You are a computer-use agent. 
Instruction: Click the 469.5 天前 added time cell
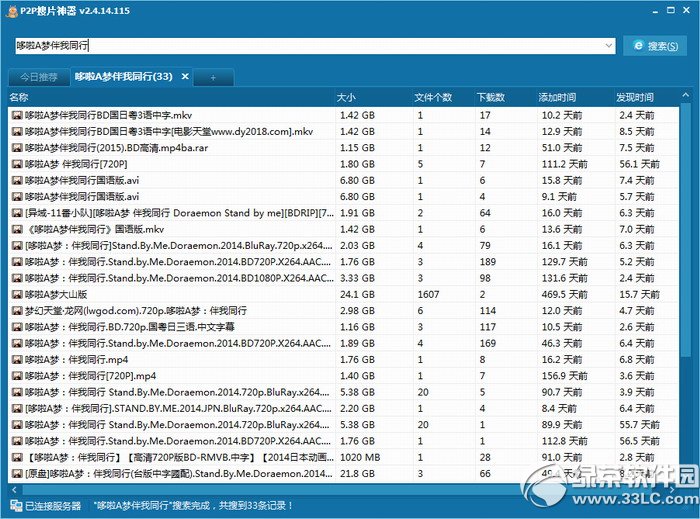point(564,295)
